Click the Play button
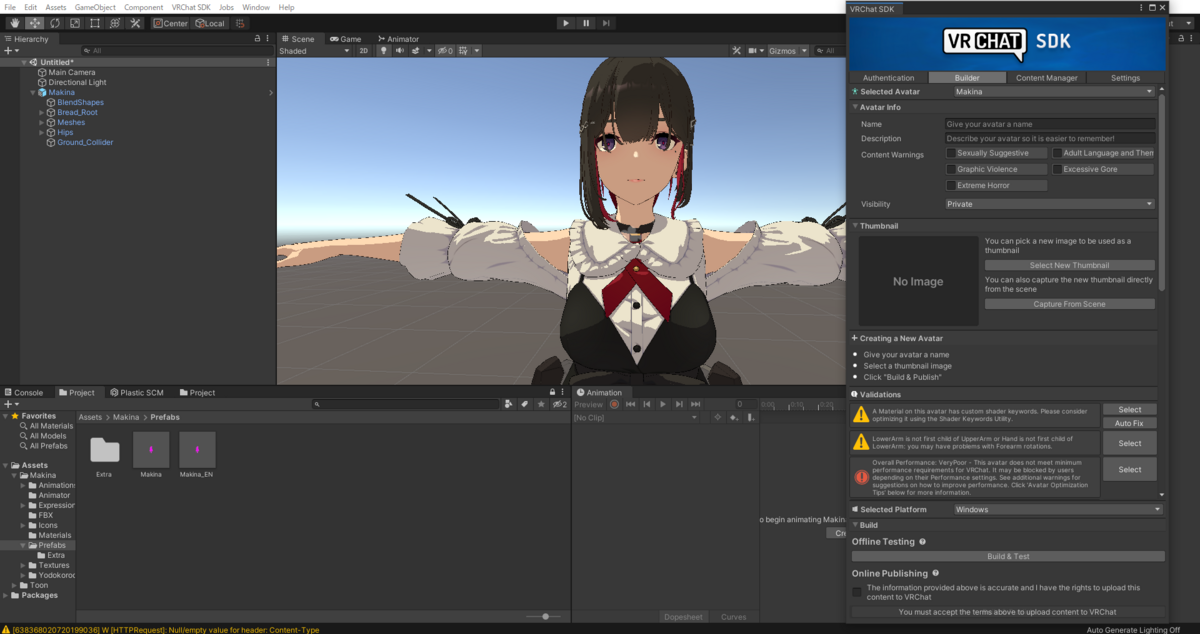This screenshot has height=634, width=1200. point(565,23)
